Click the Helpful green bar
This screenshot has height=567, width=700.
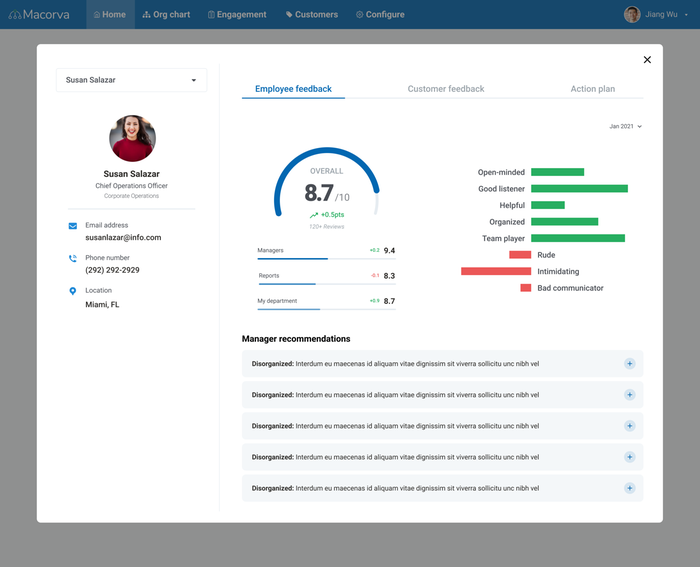point(548,205)
